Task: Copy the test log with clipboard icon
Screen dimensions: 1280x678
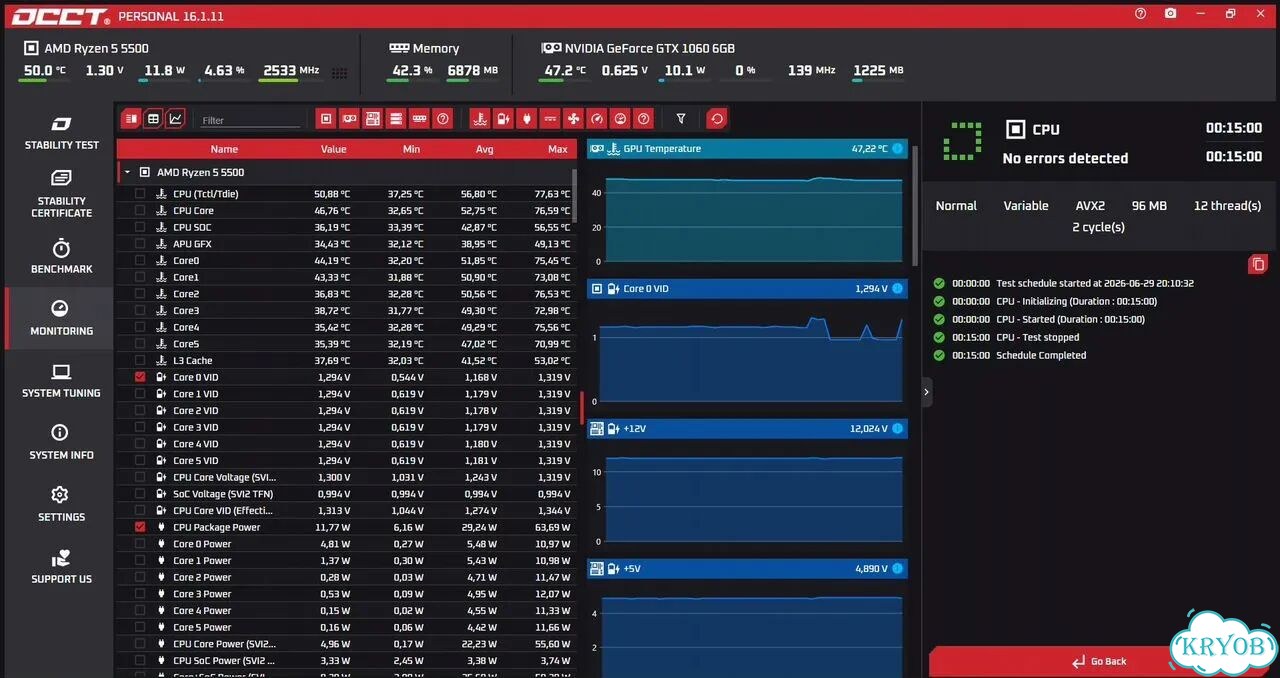Action: [1257, 265]
